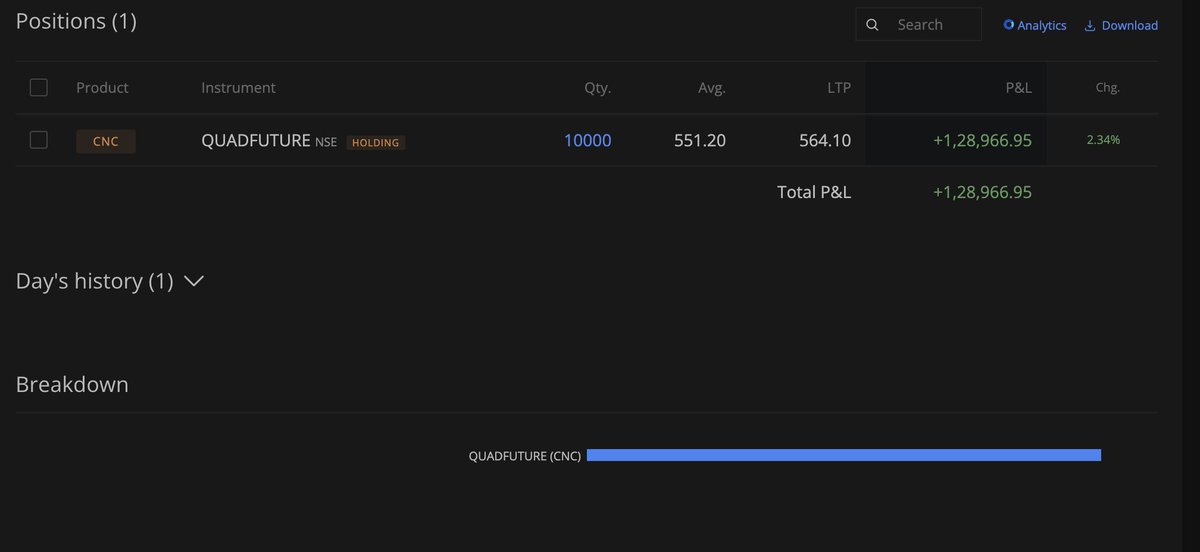Click the CNC product tag
Viewport: 1200px width, 552px height.
click(x=106, y=141)
